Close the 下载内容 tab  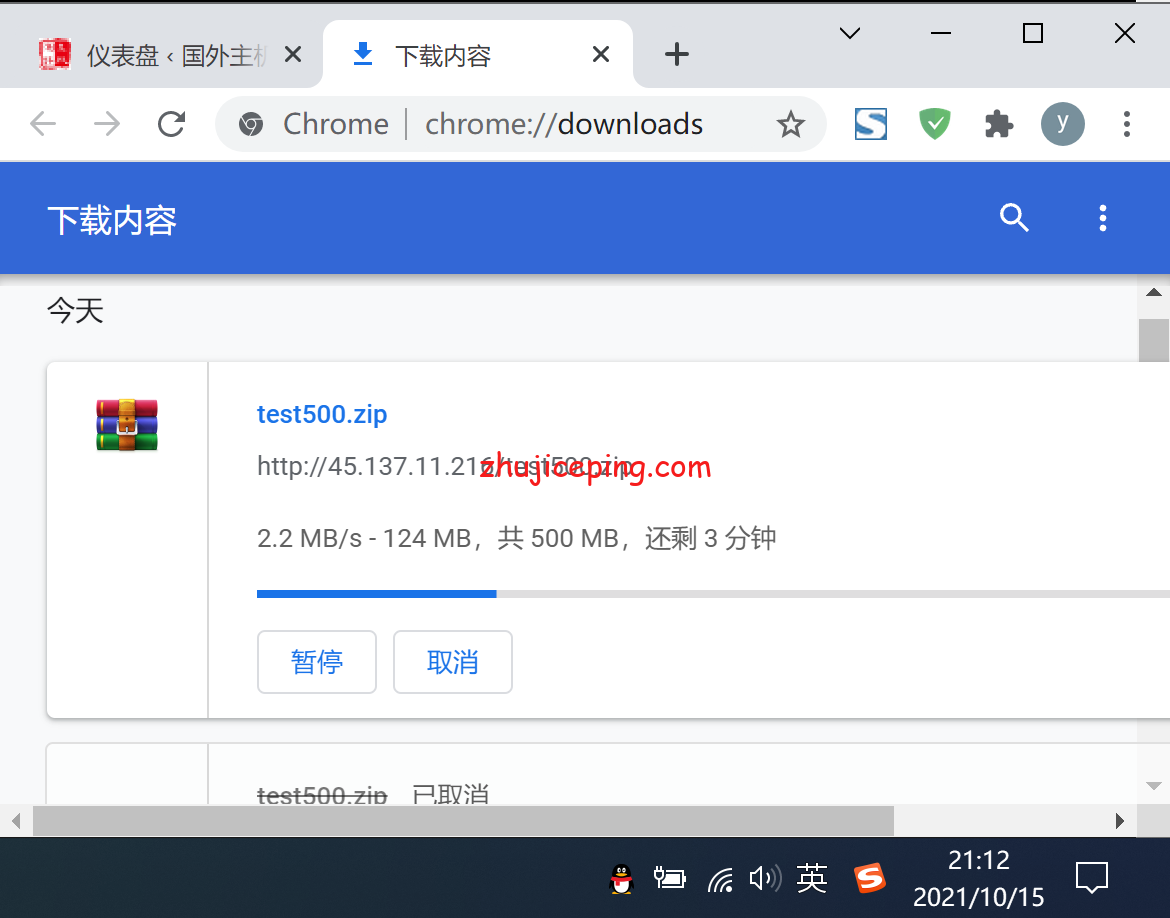601,54
